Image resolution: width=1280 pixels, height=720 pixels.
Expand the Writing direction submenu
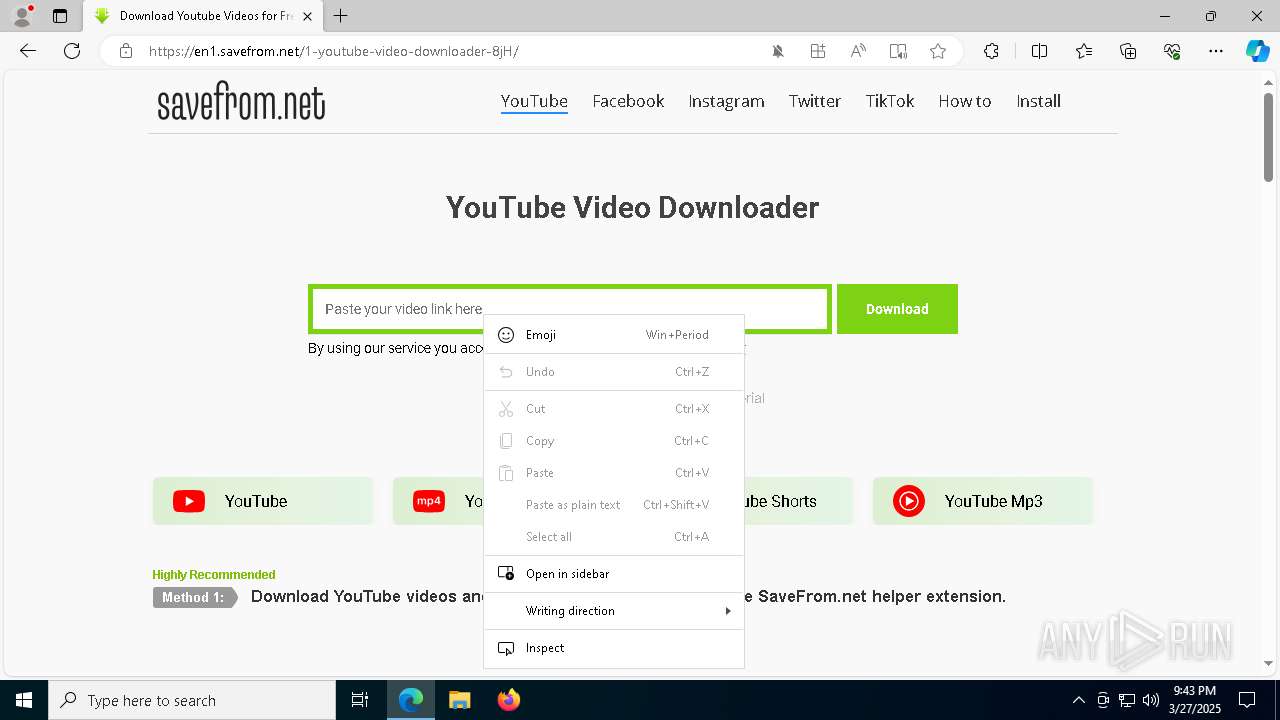point(614,611)
